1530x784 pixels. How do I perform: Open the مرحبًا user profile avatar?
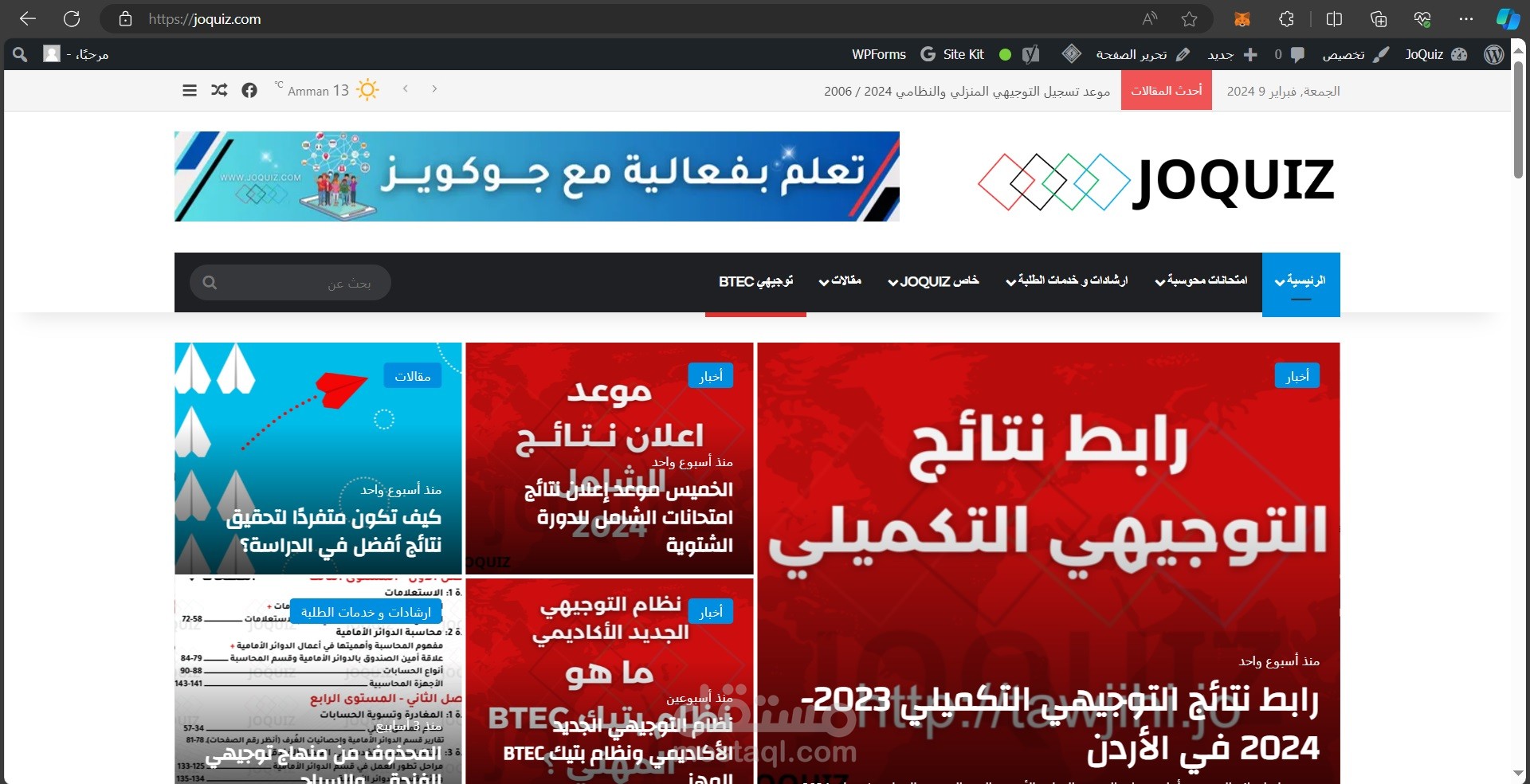(x=52, y=54)
